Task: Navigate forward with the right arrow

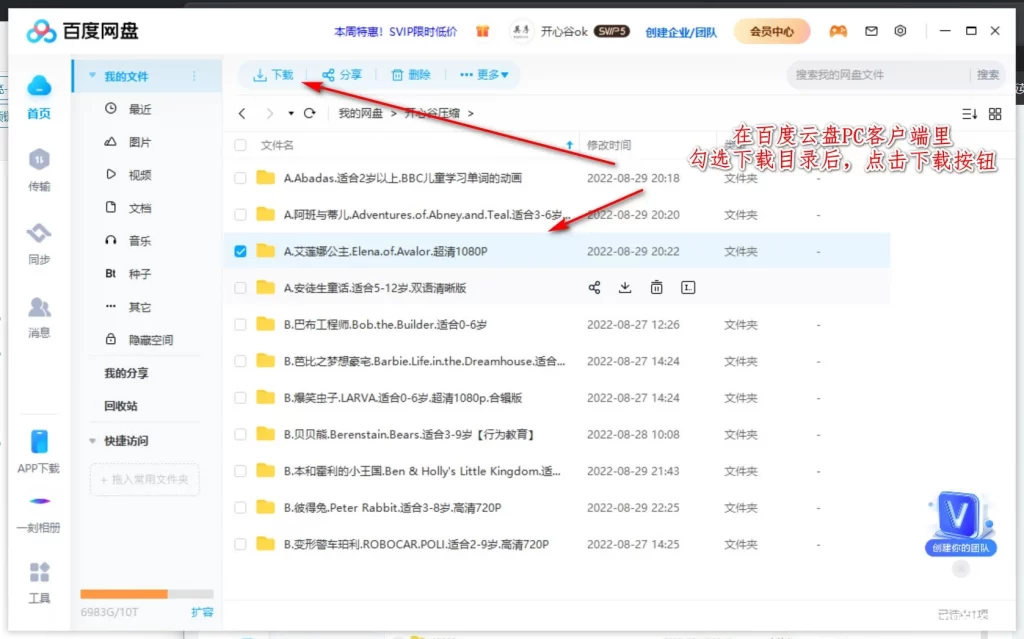Action: [270, 114]
